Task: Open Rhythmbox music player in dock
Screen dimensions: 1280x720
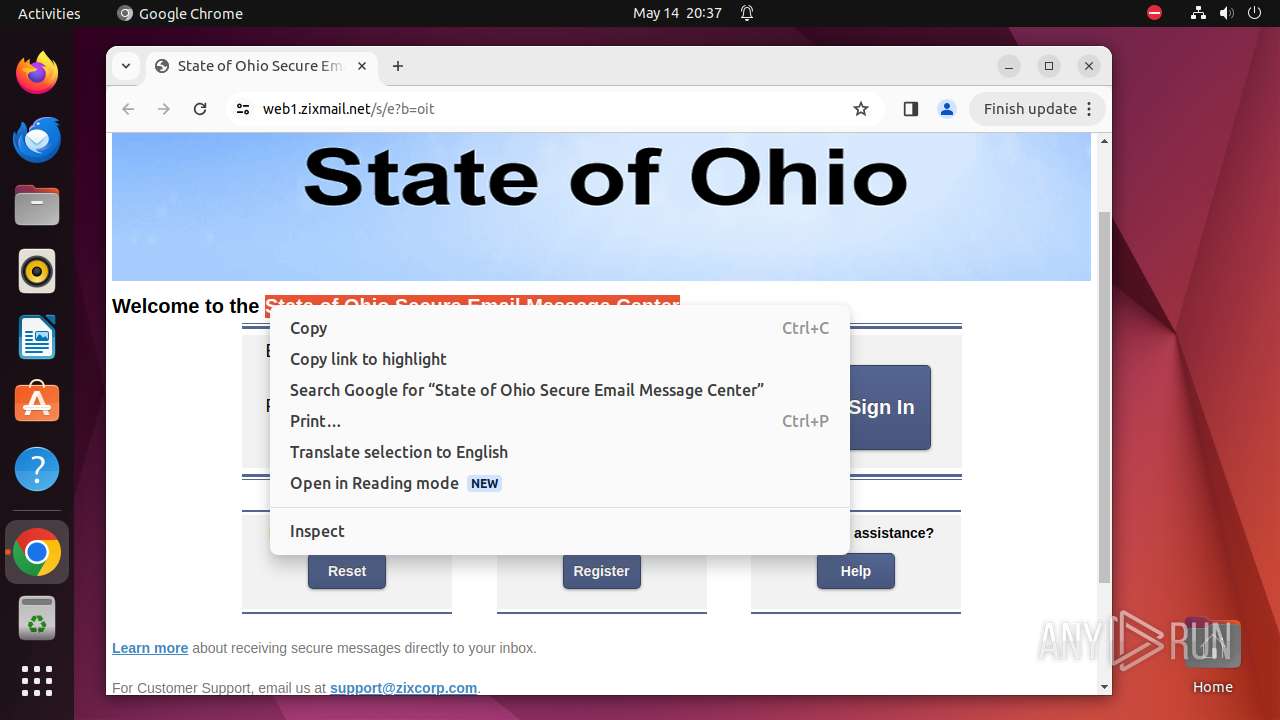Action: tap(37, 271)
